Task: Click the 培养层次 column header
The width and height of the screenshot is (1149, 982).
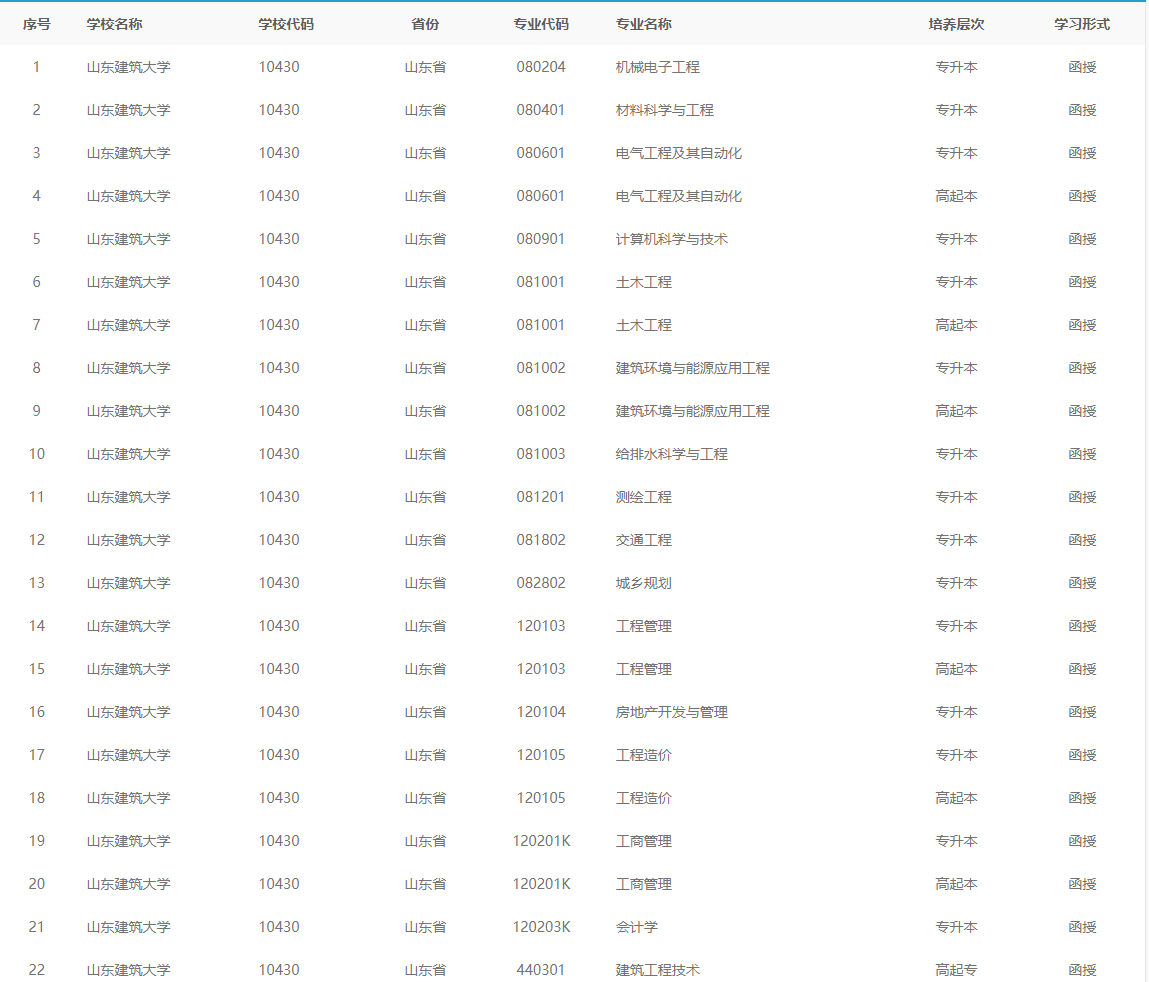Action: [956, 24]
